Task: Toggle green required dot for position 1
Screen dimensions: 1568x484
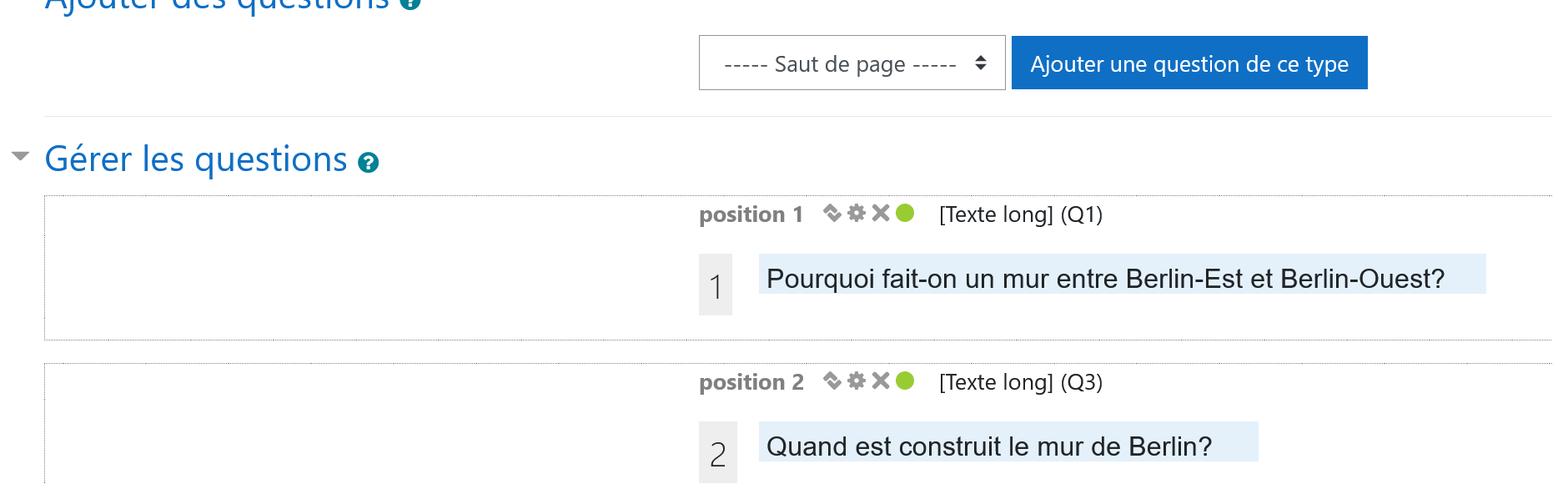Action: (x=905, y=214)
